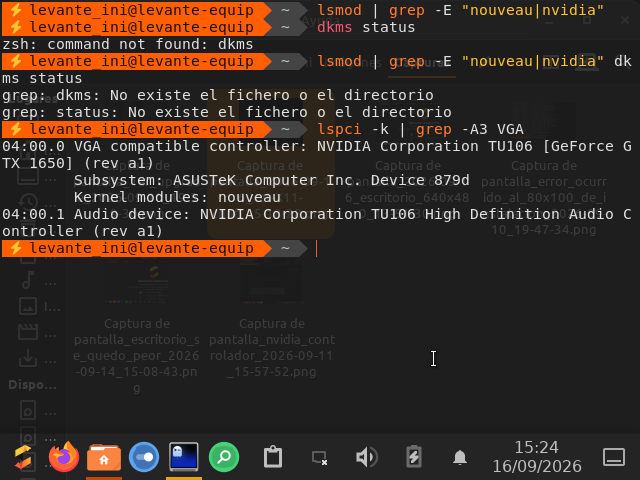This screenshot has width=640, height=480.
Task: Open the application launcher in the taskbar
Action: coord(23,457)
